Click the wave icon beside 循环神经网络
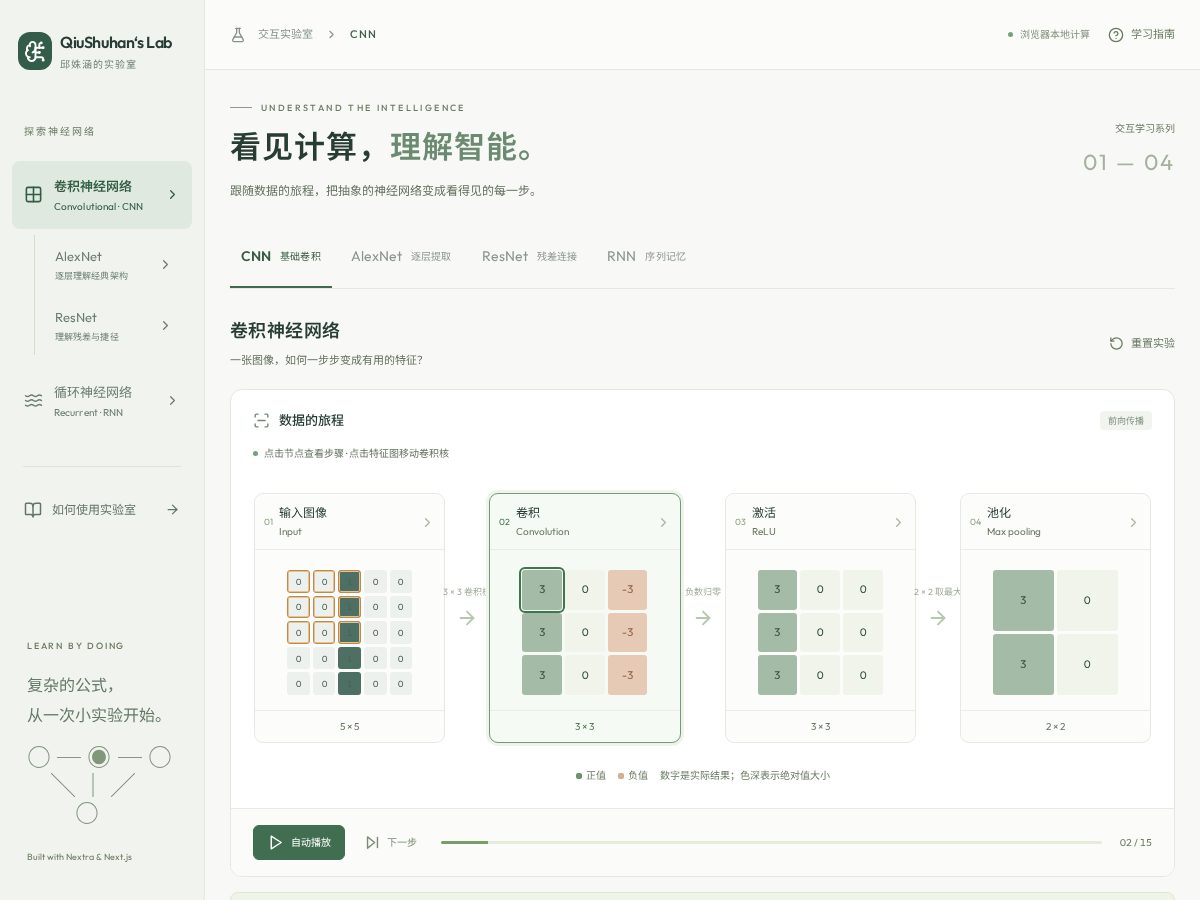This screenshot has height=900, width=1200. click(x=34, y=400)
